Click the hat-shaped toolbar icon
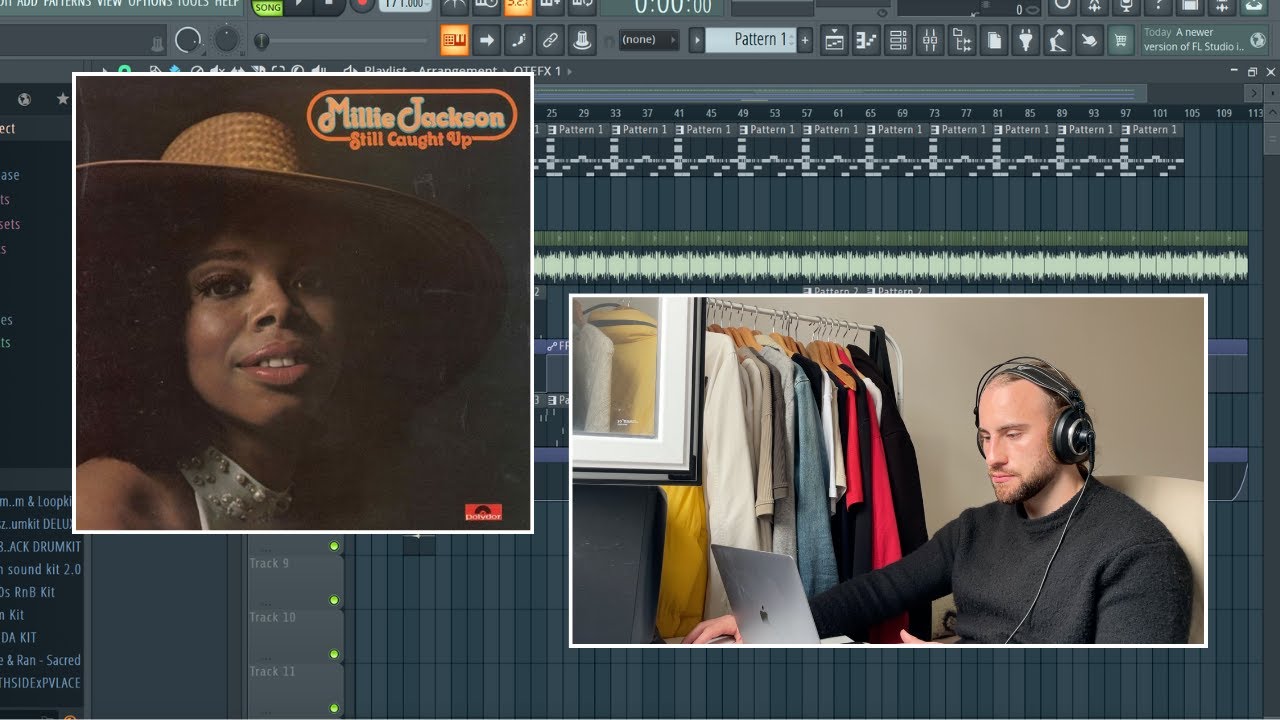The width and height of the screenshot is (1280, 720). point(581,40)
